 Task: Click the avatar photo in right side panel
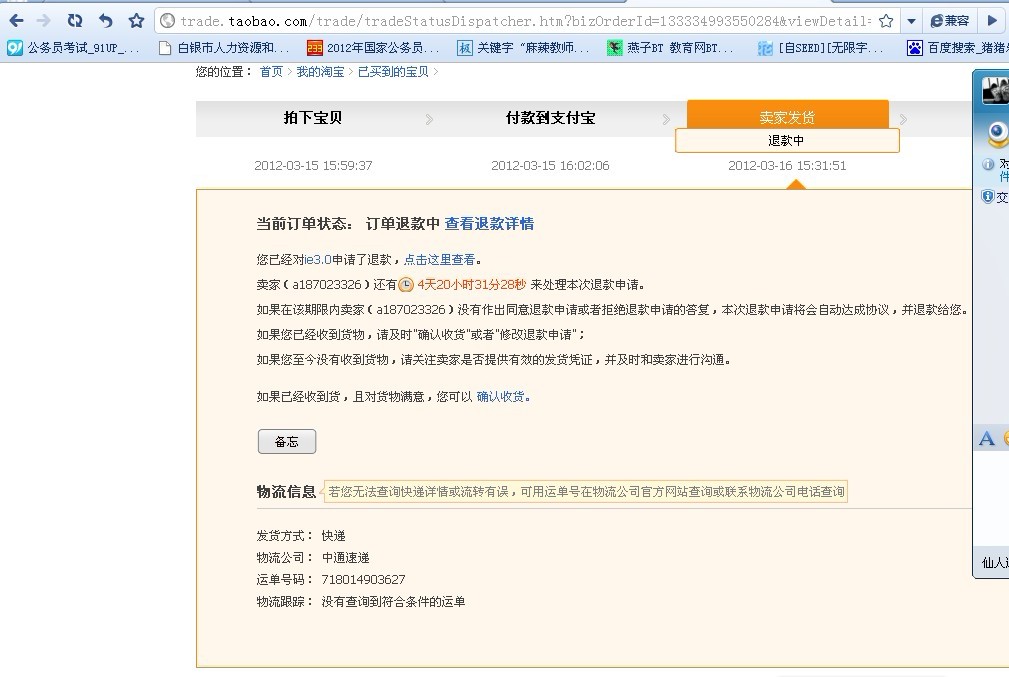point(995,90)
